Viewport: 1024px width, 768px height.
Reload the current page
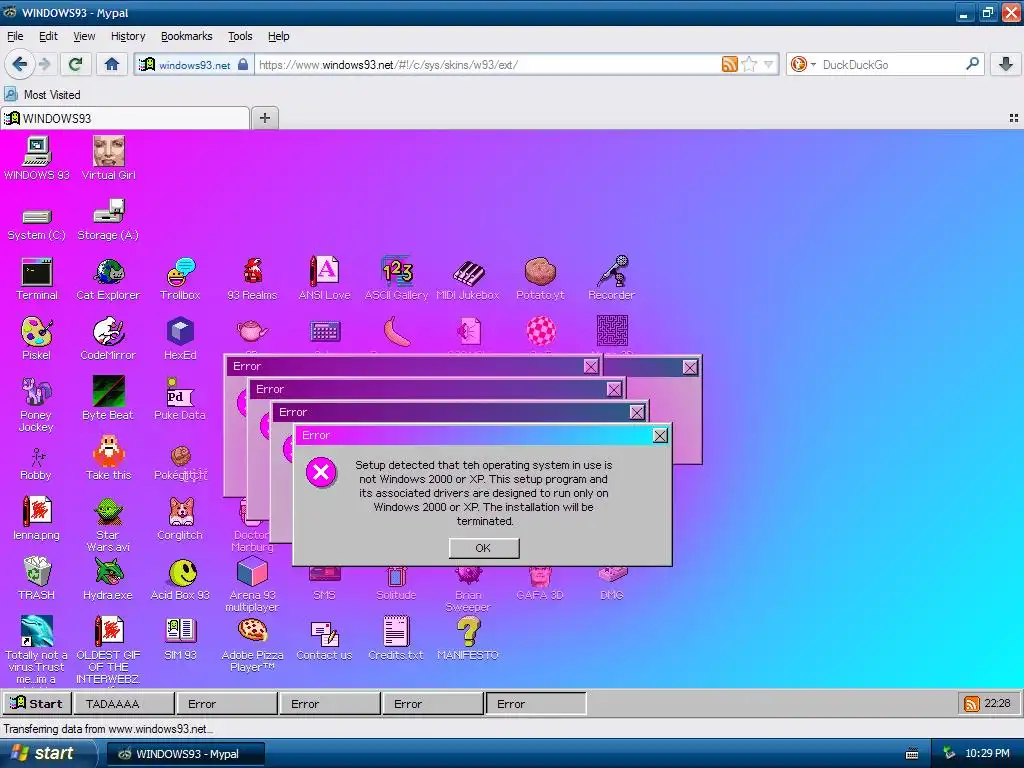pyautogui.click(x=75, y=64)
